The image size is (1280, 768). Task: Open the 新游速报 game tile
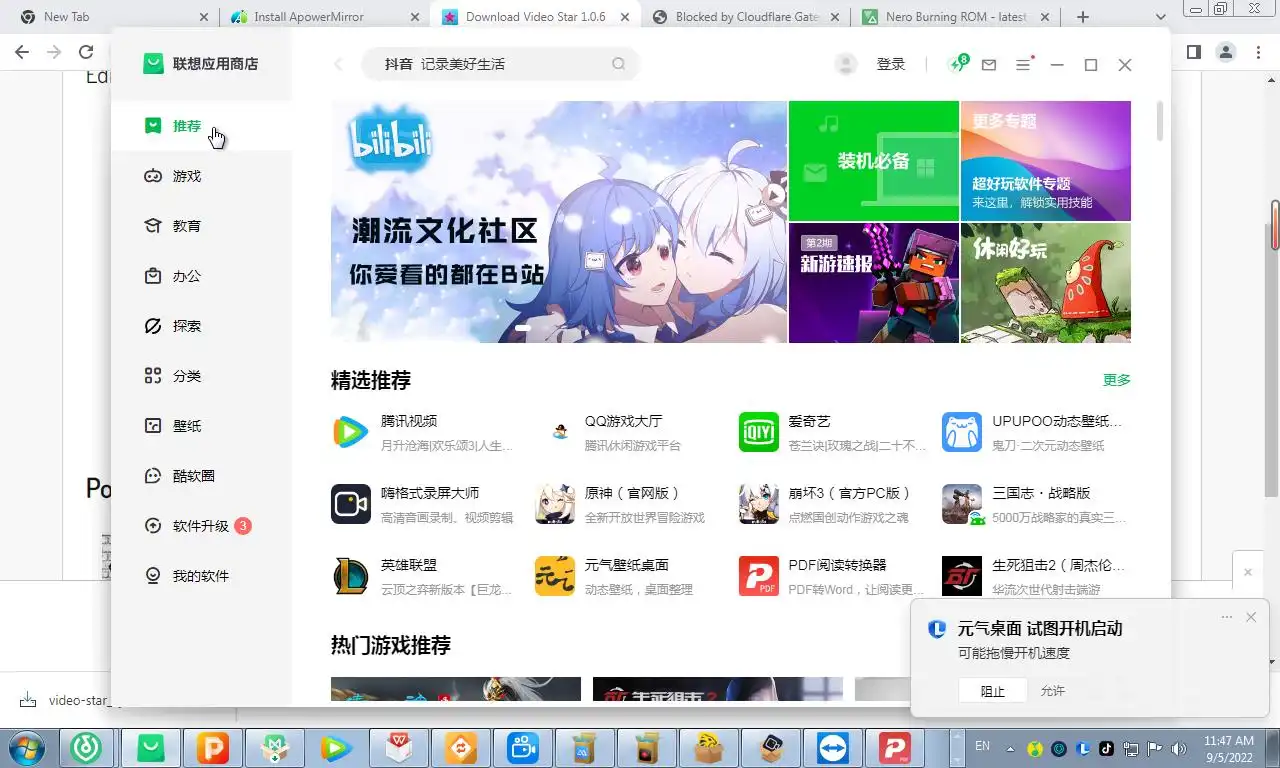874,283
